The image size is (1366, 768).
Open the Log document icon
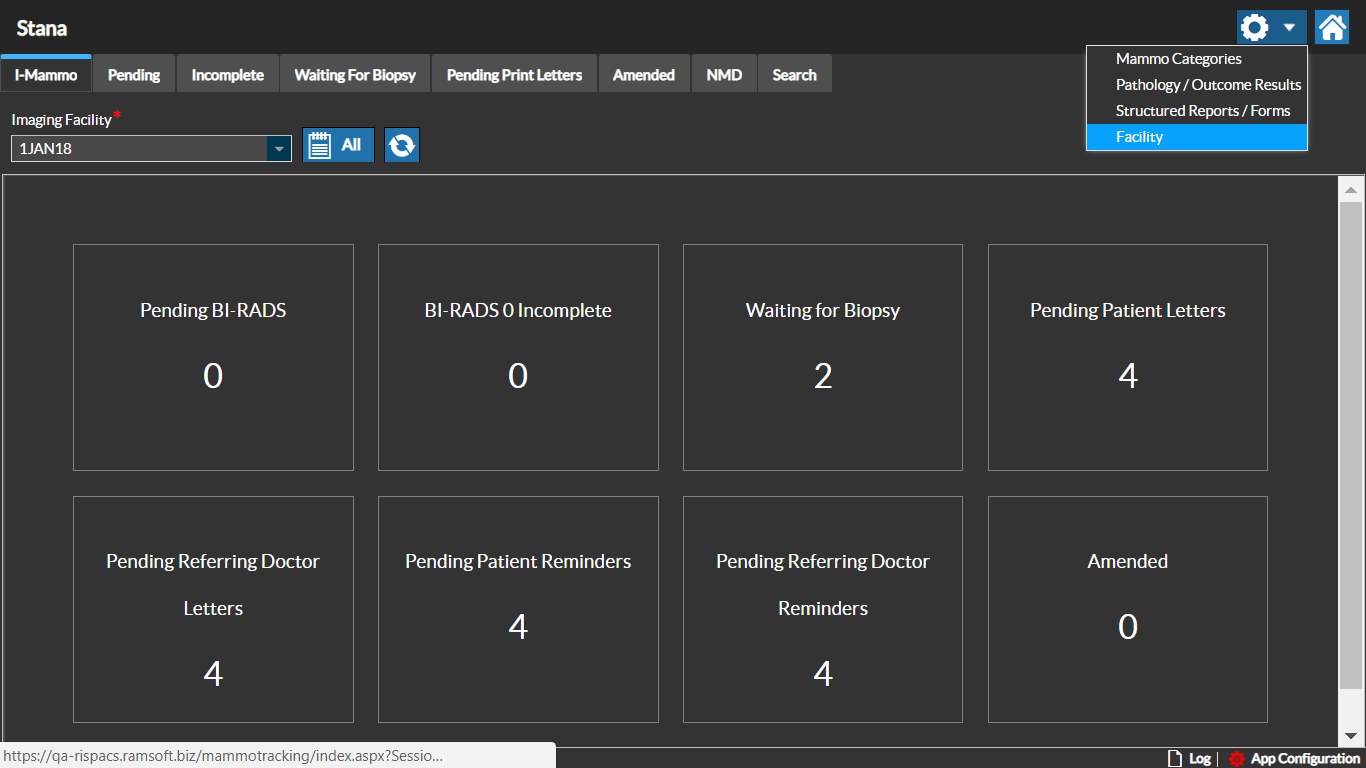pyautogui.click(x=1175, y=758)
